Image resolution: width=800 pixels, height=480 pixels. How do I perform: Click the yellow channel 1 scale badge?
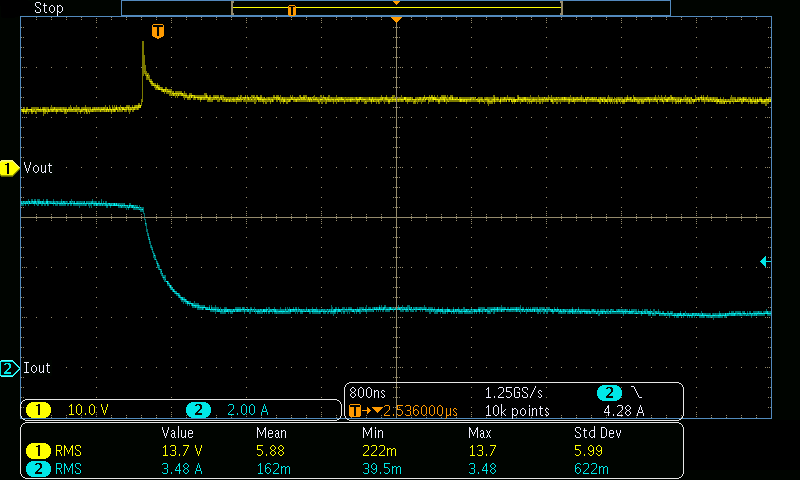click(x=38, y=410)
